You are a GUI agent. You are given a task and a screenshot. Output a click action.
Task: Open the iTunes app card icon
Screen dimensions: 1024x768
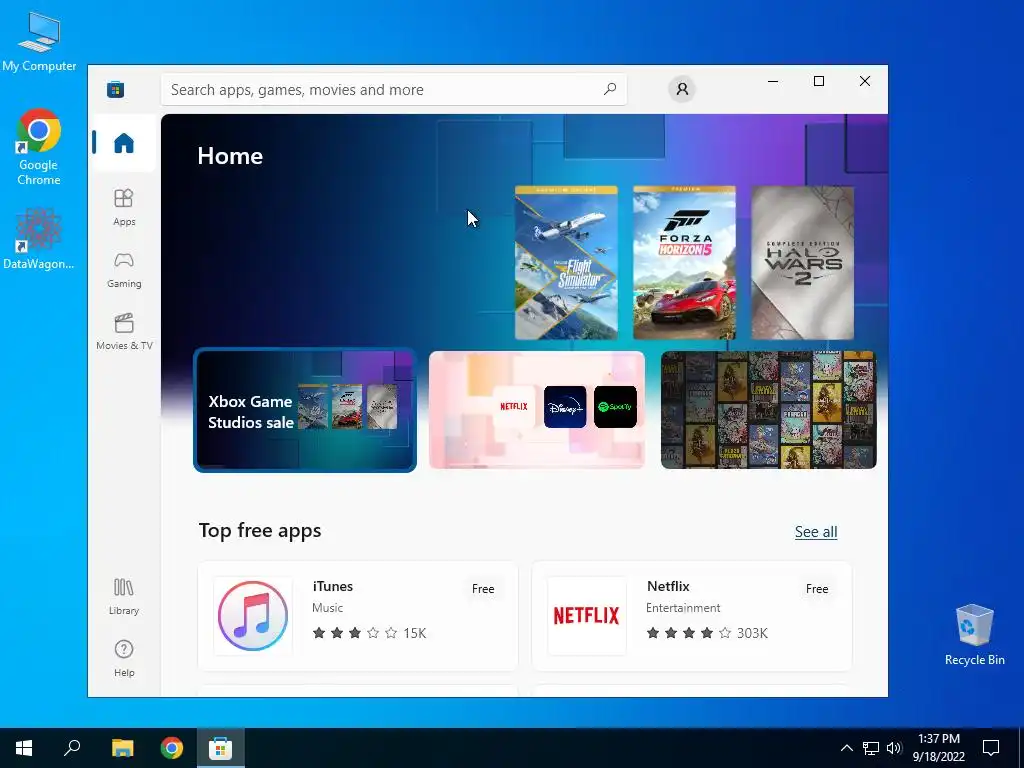pos(253,616)
